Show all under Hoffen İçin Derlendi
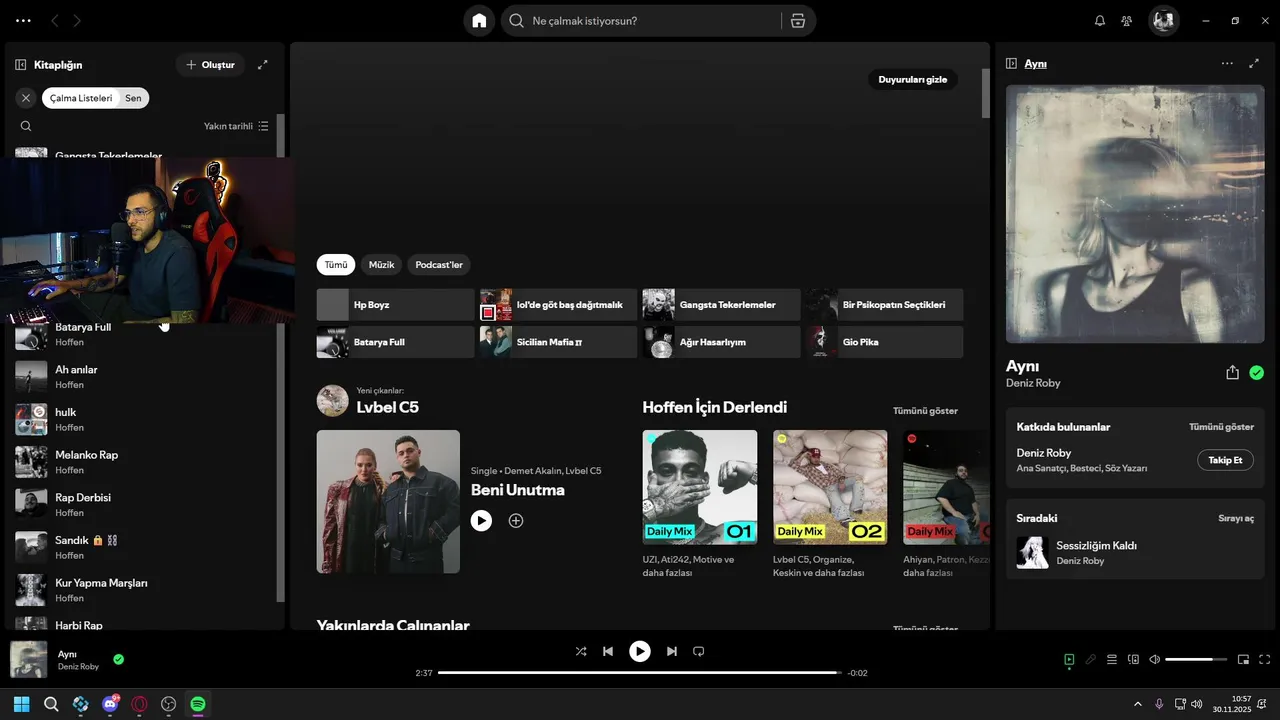This screenshot has height=720, width=1280. [x=925, y=411]
